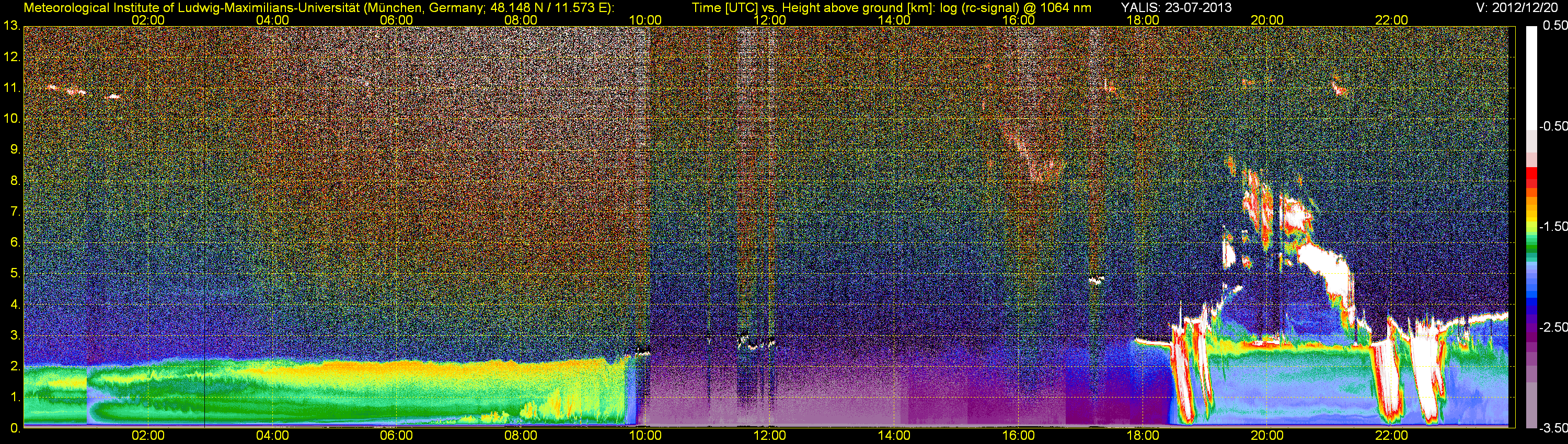Click 02:00 on the upper time axis
The image size is (1568, 444).
point(148,20)
